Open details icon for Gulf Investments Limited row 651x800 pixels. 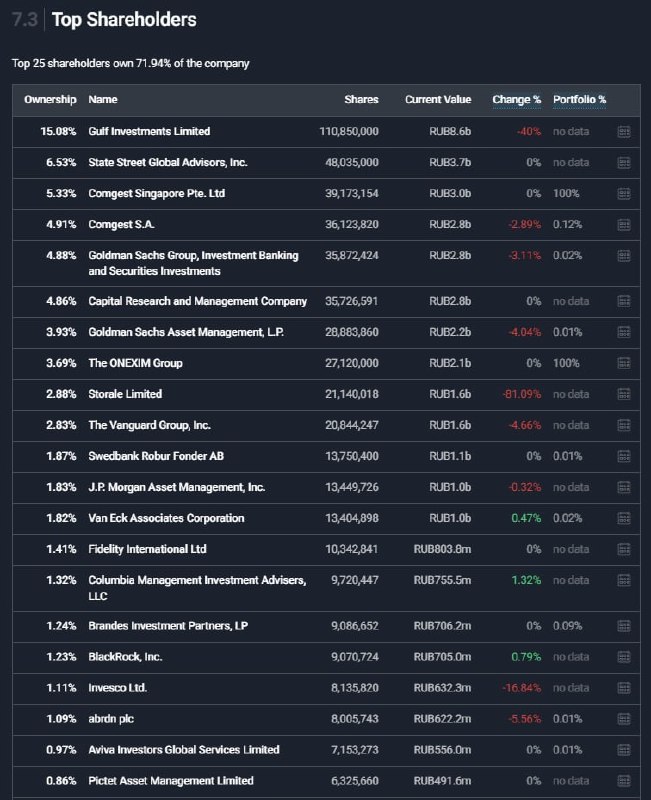623,132
